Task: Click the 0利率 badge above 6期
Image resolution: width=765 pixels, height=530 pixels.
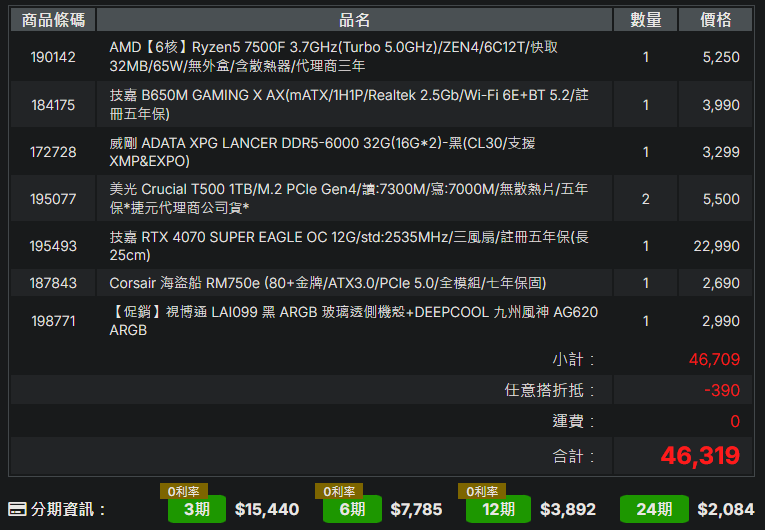Action: (x=339, y=491)
